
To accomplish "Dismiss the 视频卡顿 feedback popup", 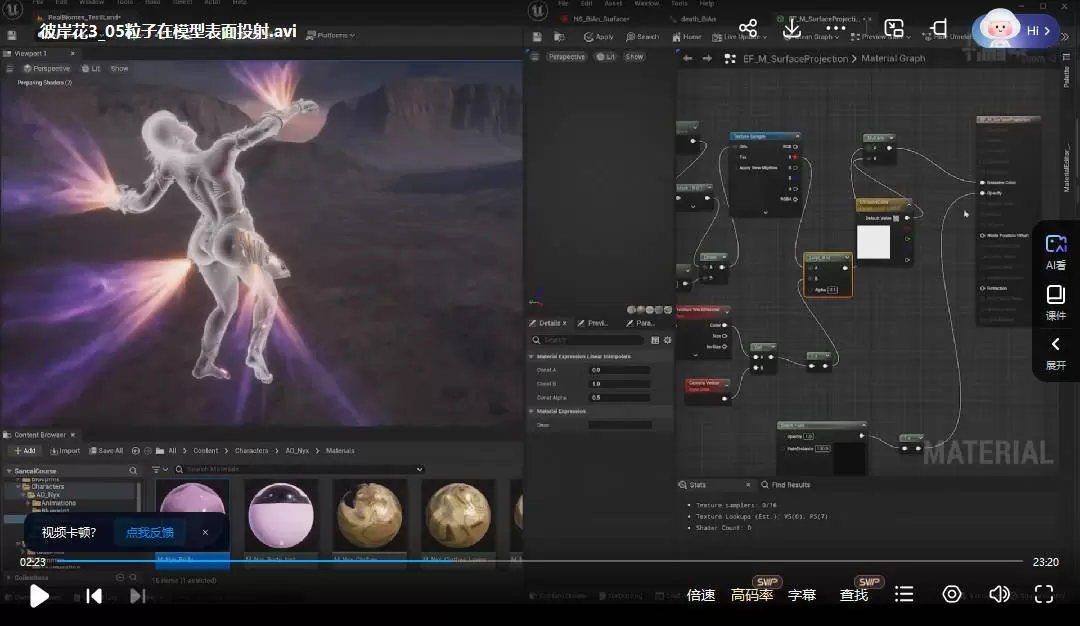I will [x=205, y=532].
